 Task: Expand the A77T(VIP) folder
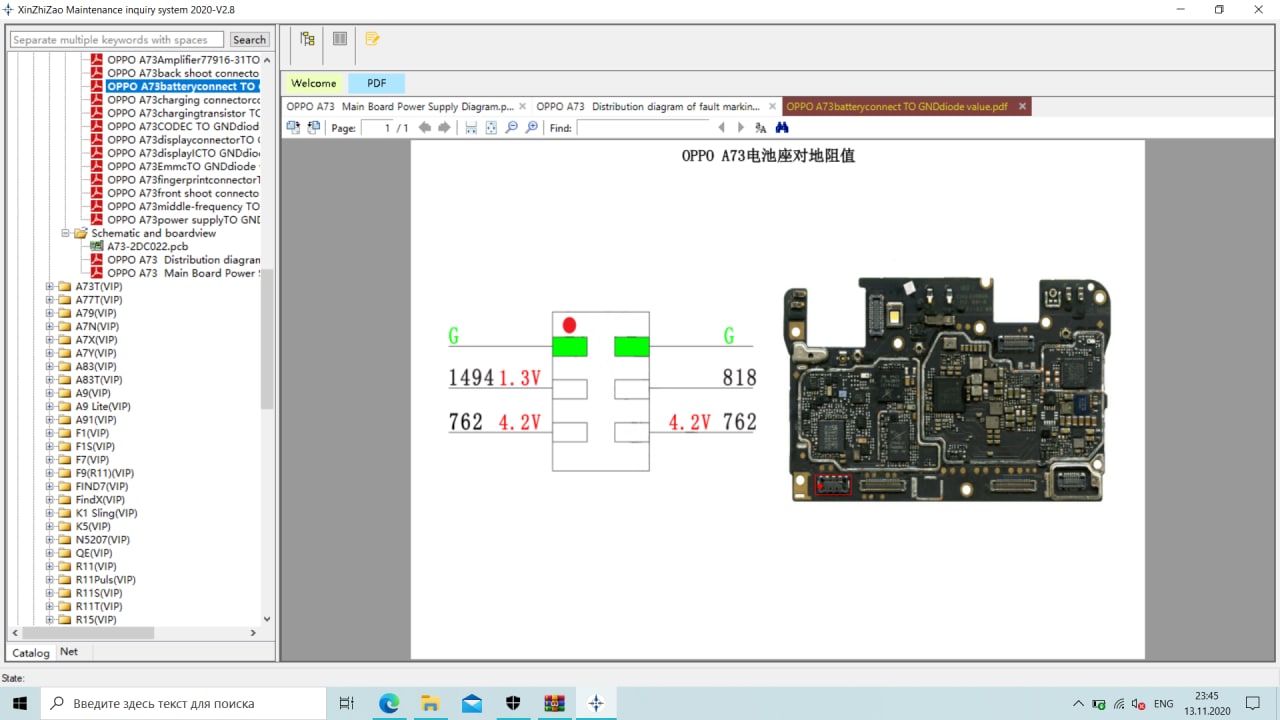pos(50,300)
